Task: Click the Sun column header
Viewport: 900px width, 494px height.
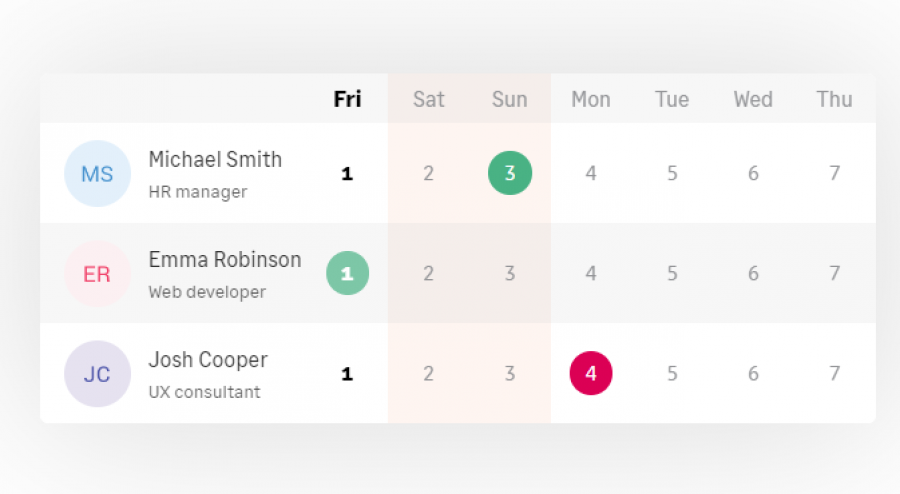Action: tap(510, 99)
